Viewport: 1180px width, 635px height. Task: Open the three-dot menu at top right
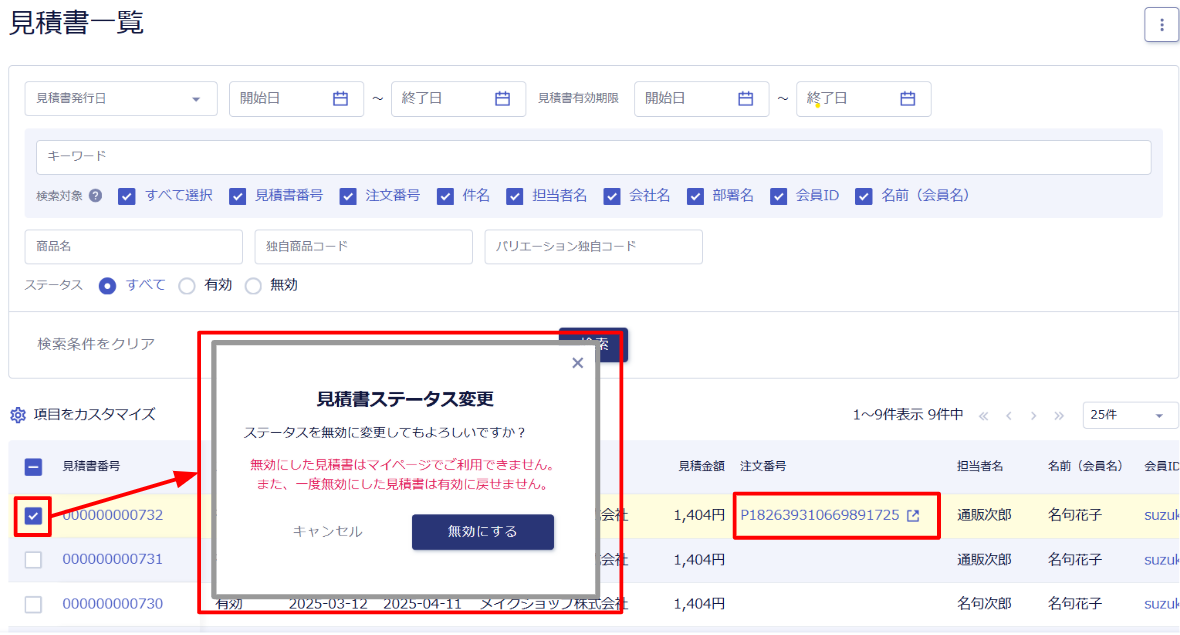pyautogui.click(x=1161, y=25)
